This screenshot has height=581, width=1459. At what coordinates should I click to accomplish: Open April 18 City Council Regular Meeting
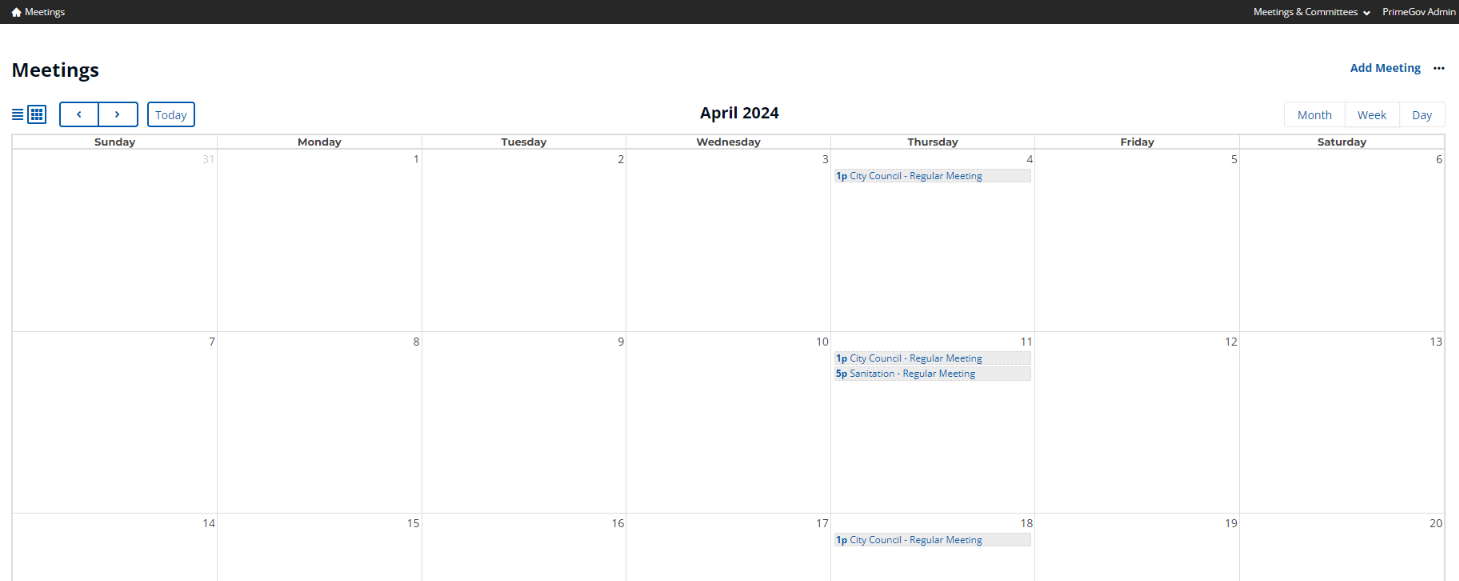pyautogui.click(x=932, y=540)
